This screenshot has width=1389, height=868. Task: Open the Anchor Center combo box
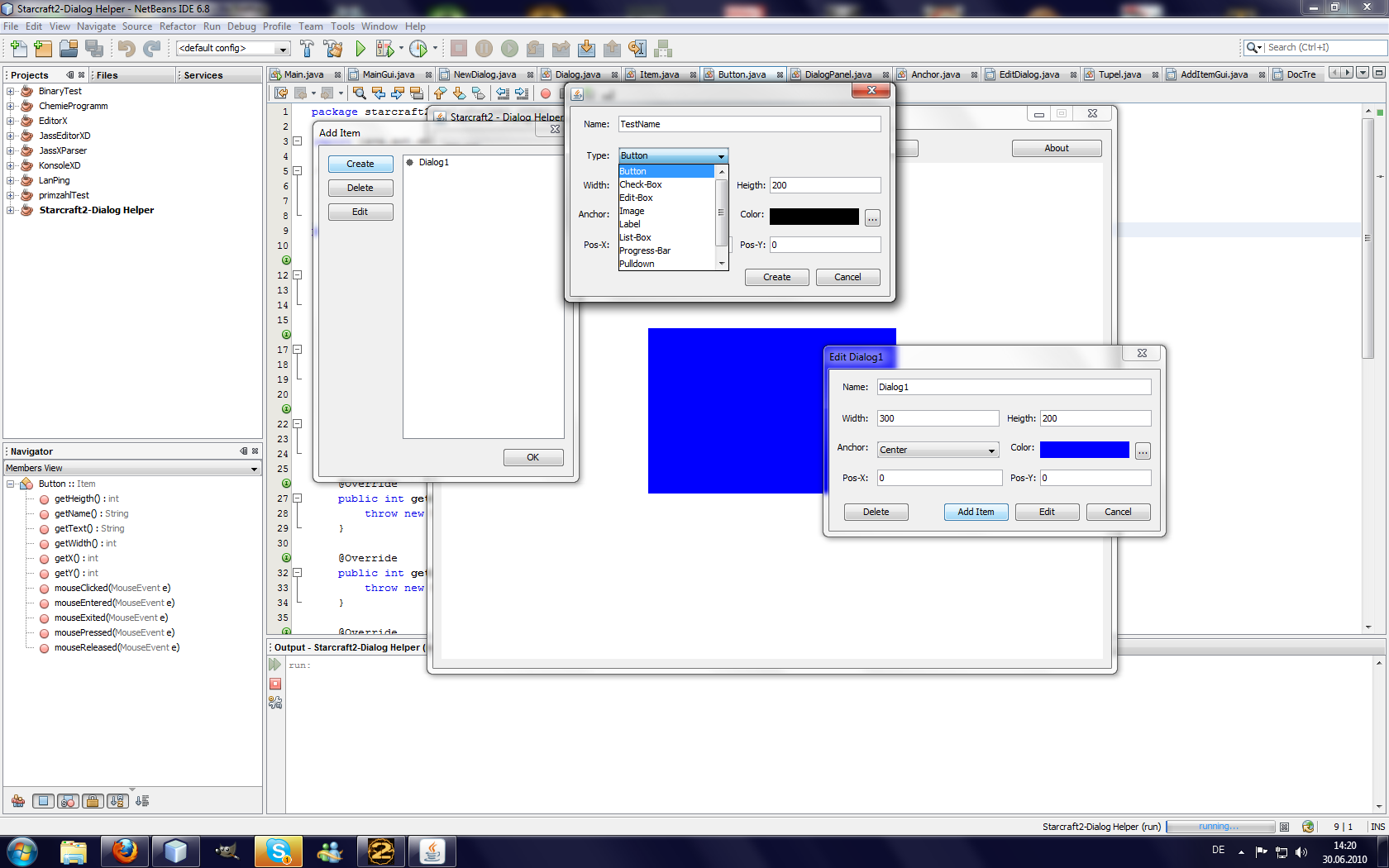click(938, 450)
